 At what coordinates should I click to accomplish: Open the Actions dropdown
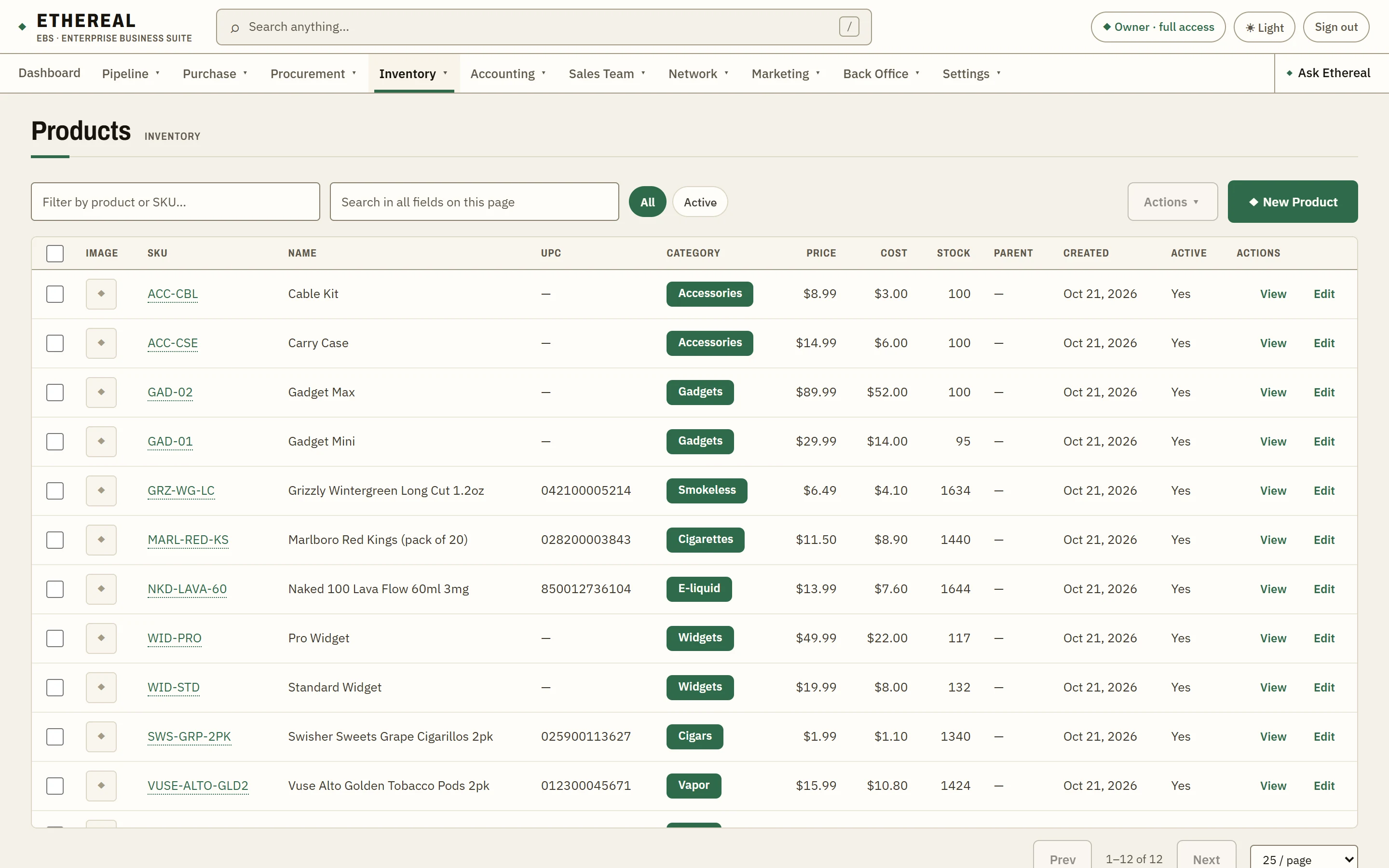tap(1172, 202)
